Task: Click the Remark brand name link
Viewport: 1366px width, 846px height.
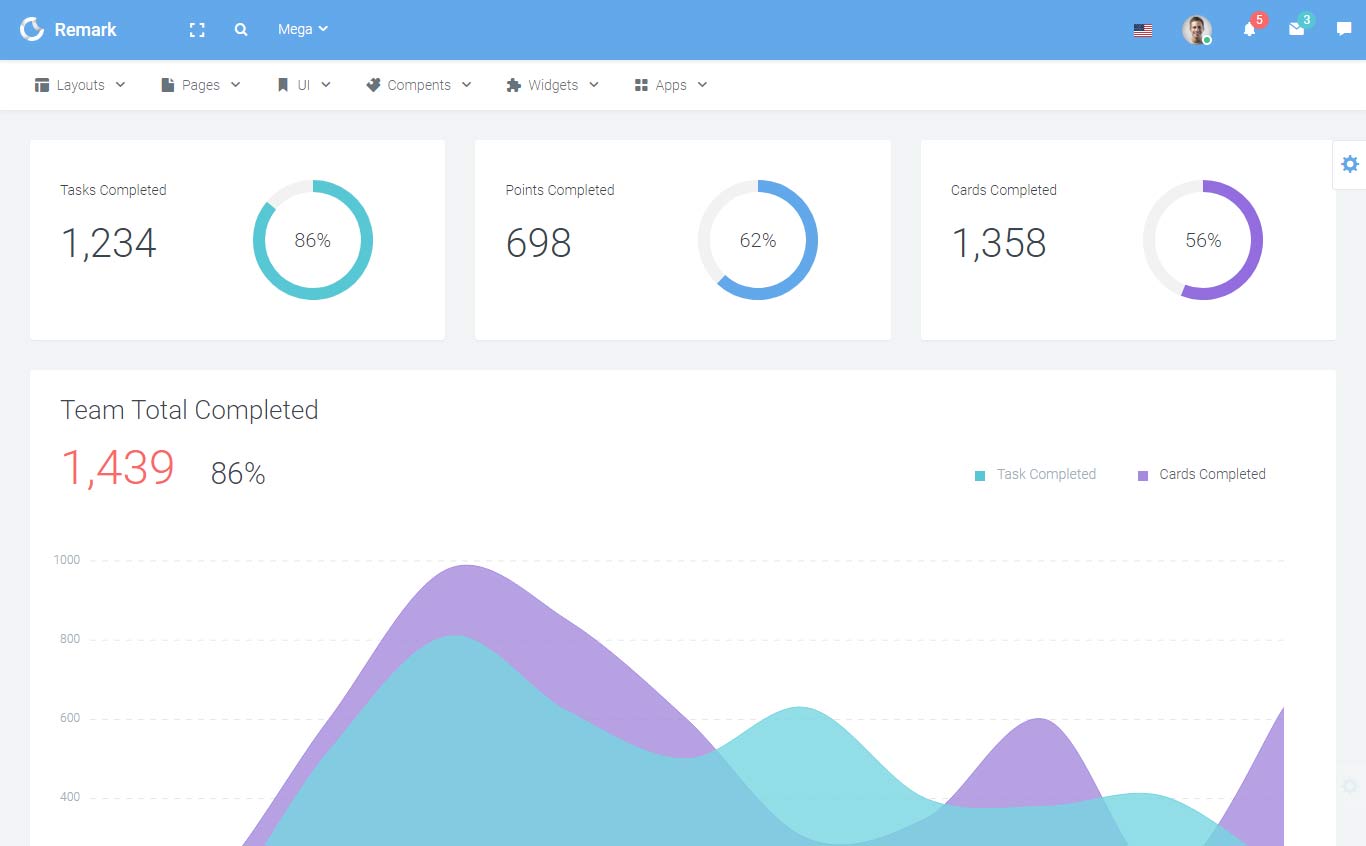Action: [x=85, y=29]
